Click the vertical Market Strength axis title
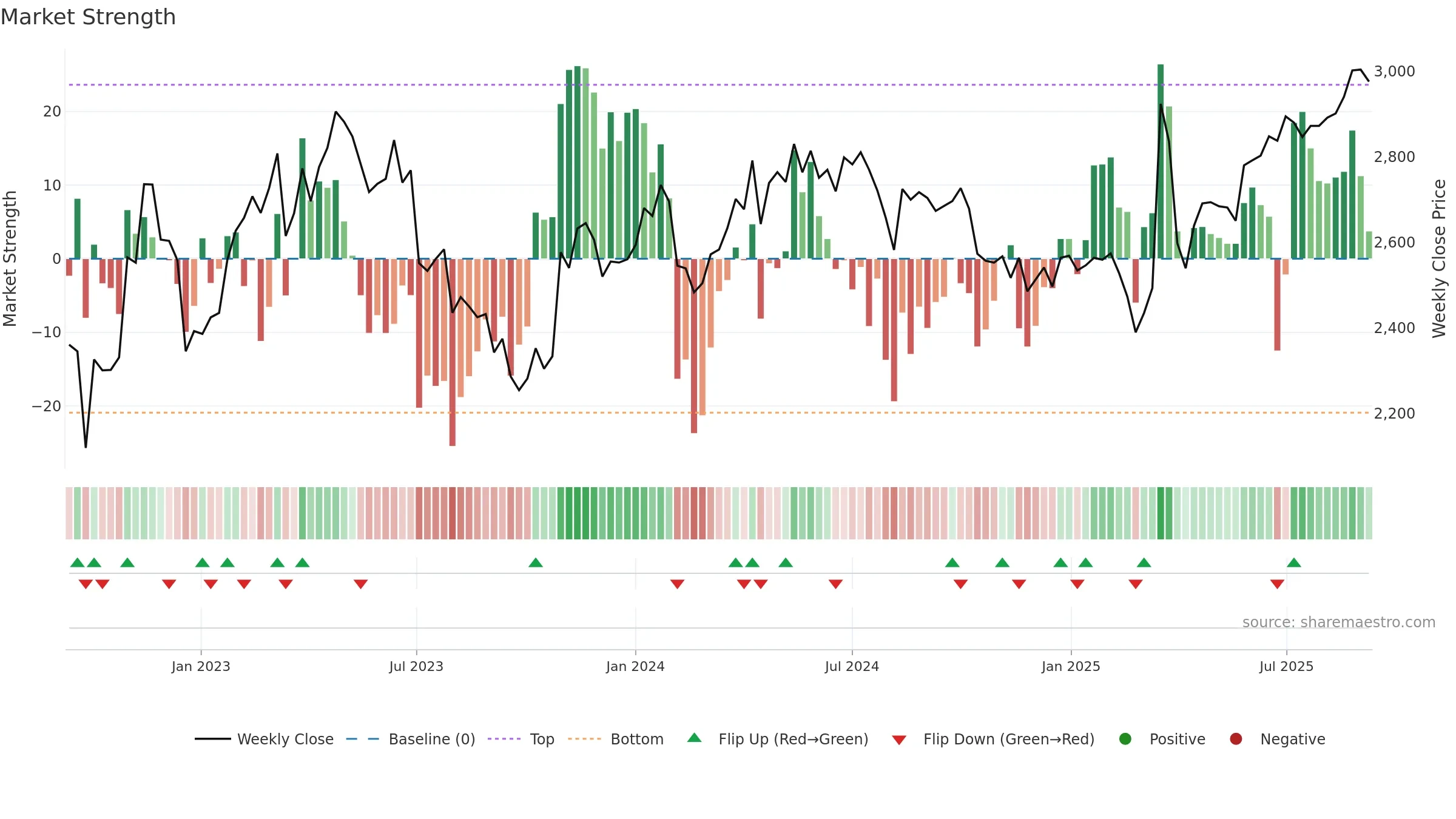Image resolution: width=1456 pixels, height=819 pixels. [x=10, y=258]
